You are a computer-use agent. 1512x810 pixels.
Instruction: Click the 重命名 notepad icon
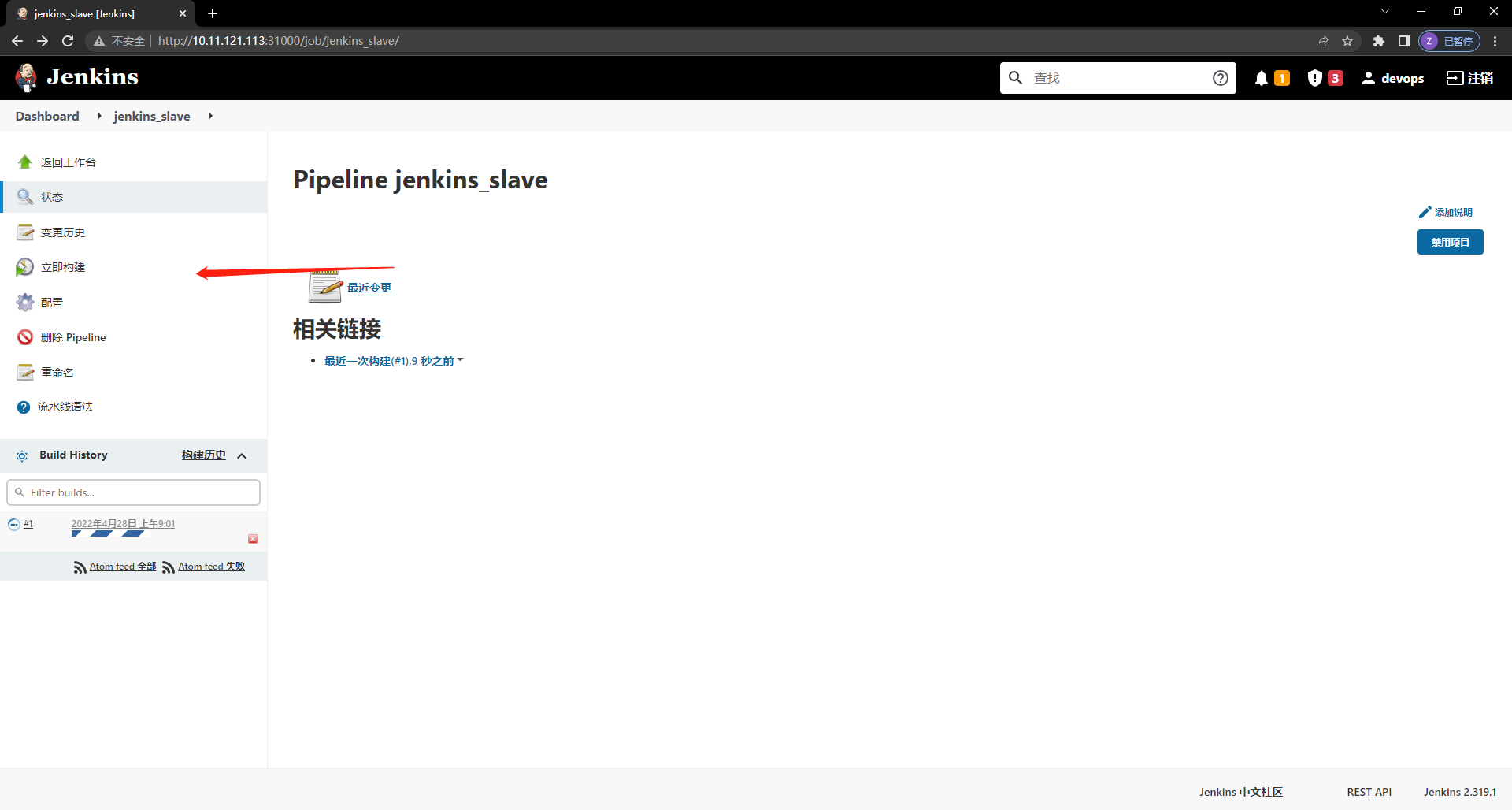pyautogui.click(x=25, y=372)
